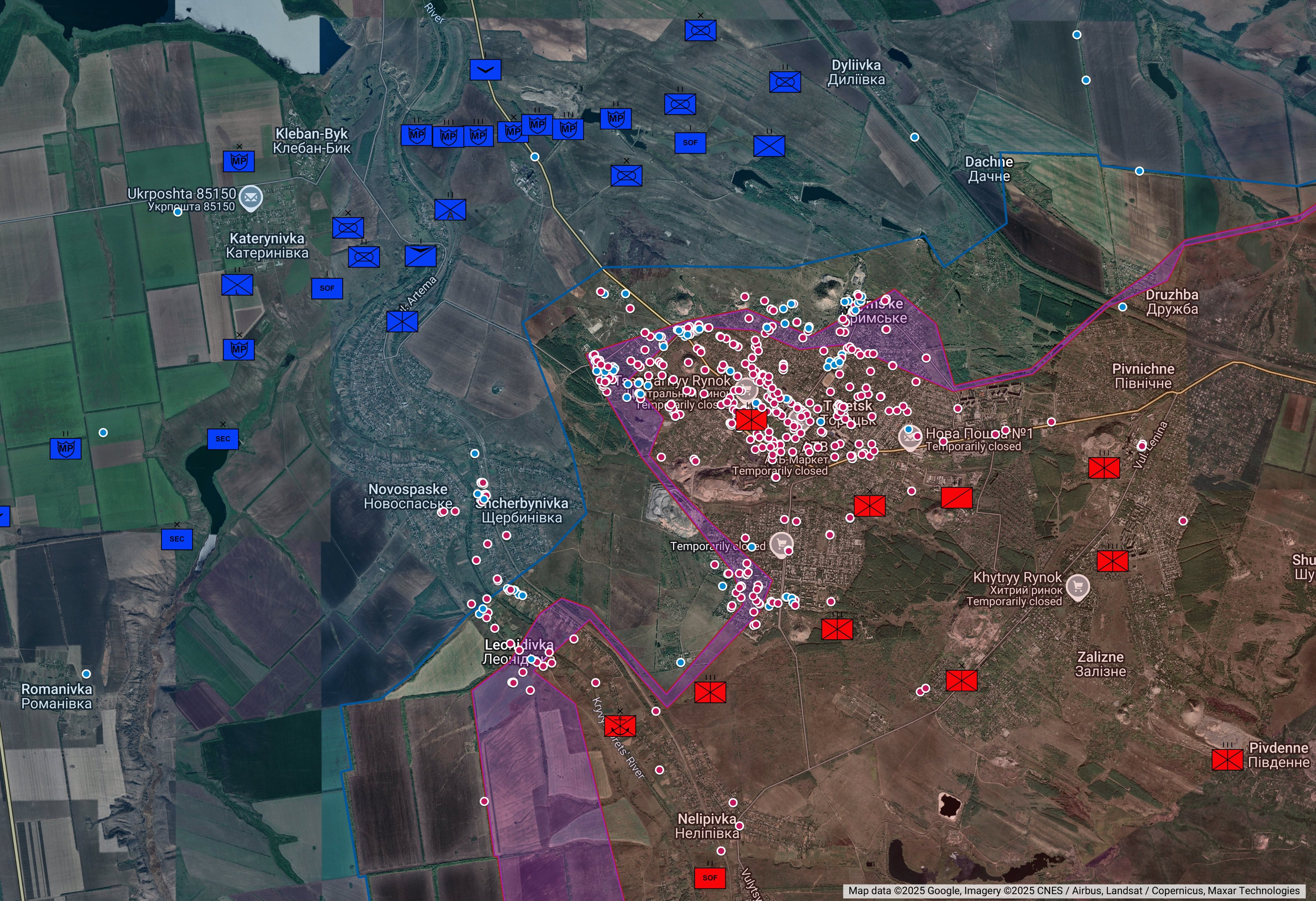Select the blue chevron unit marker on the northern road

(485, 70)
